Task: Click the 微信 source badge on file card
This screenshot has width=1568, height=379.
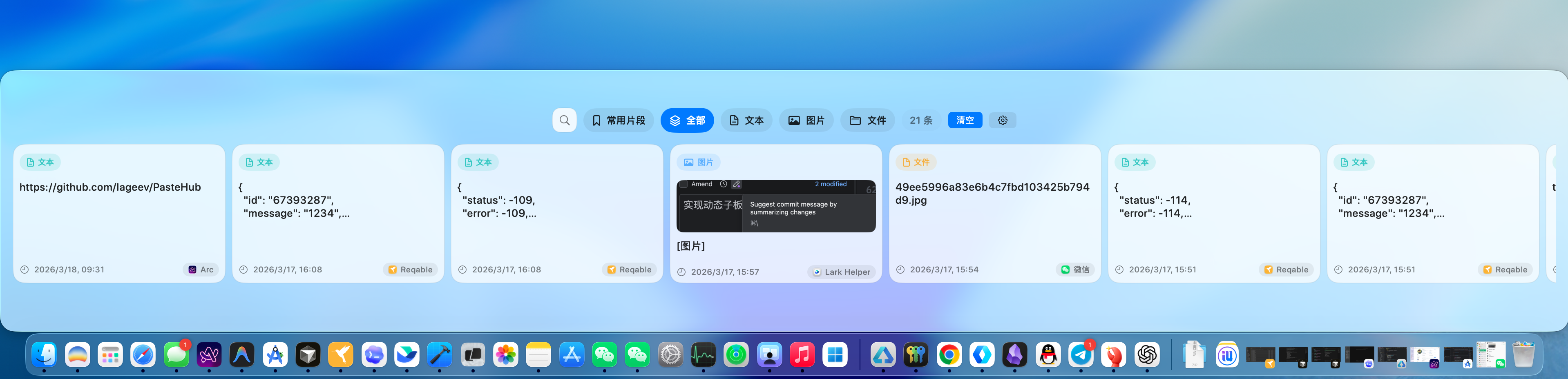Action: [x=1075, y=270]
